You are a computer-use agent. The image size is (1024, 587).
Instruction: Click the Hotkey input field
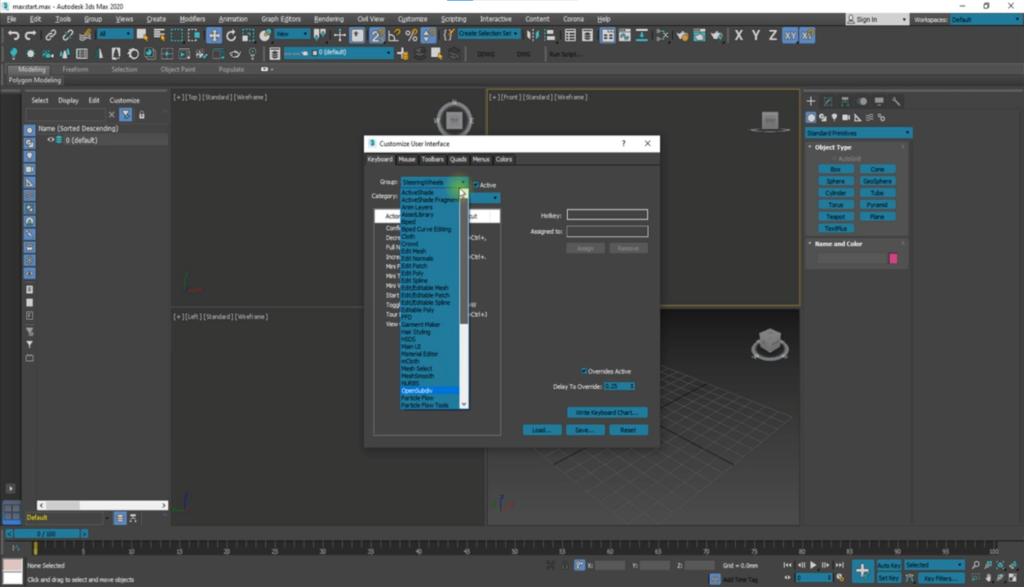point(607,215)
